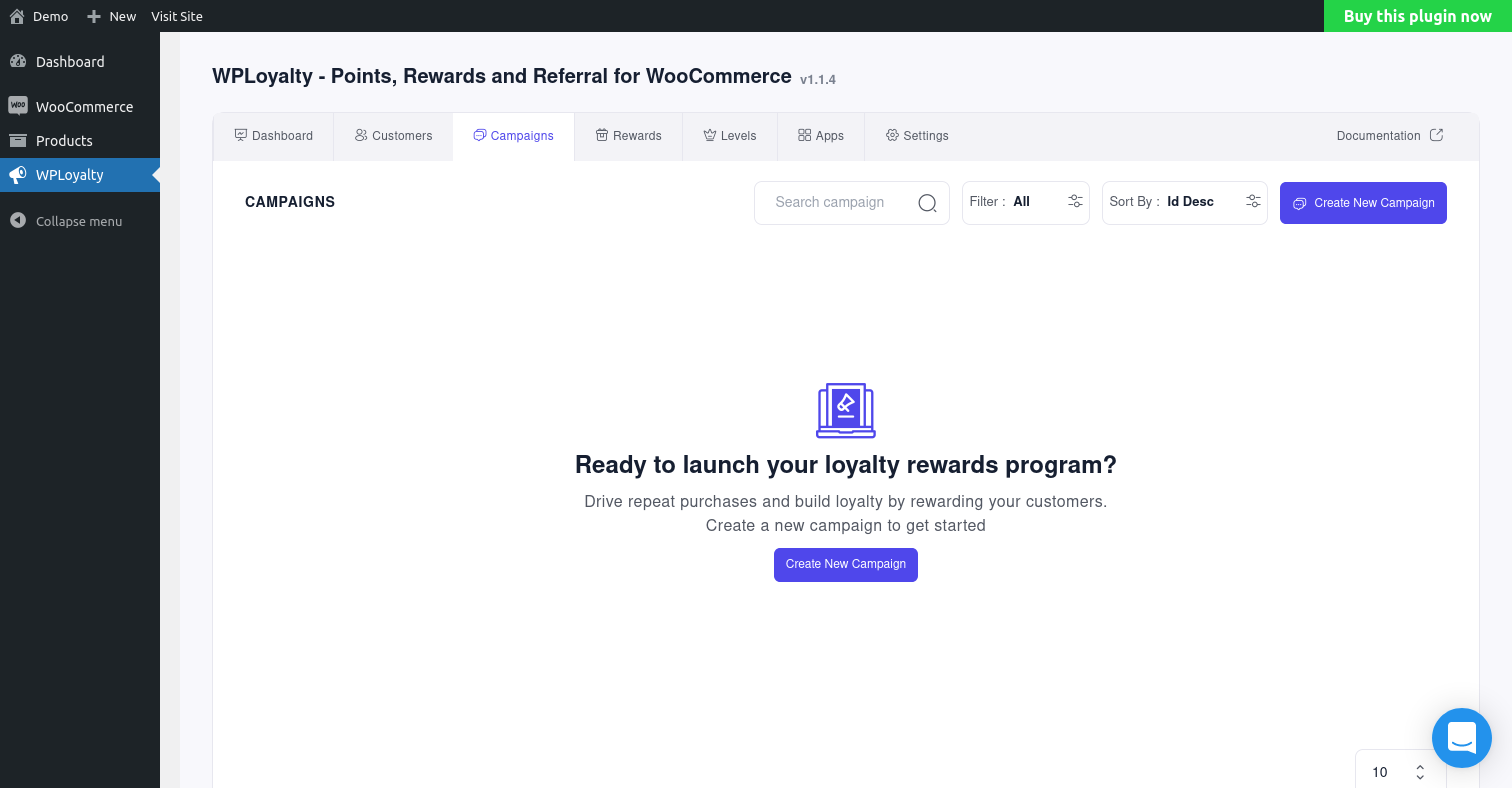Open the Apps tab
Image resolution: width=1512 pixels, height=788 pixels.
click(821, 136)
